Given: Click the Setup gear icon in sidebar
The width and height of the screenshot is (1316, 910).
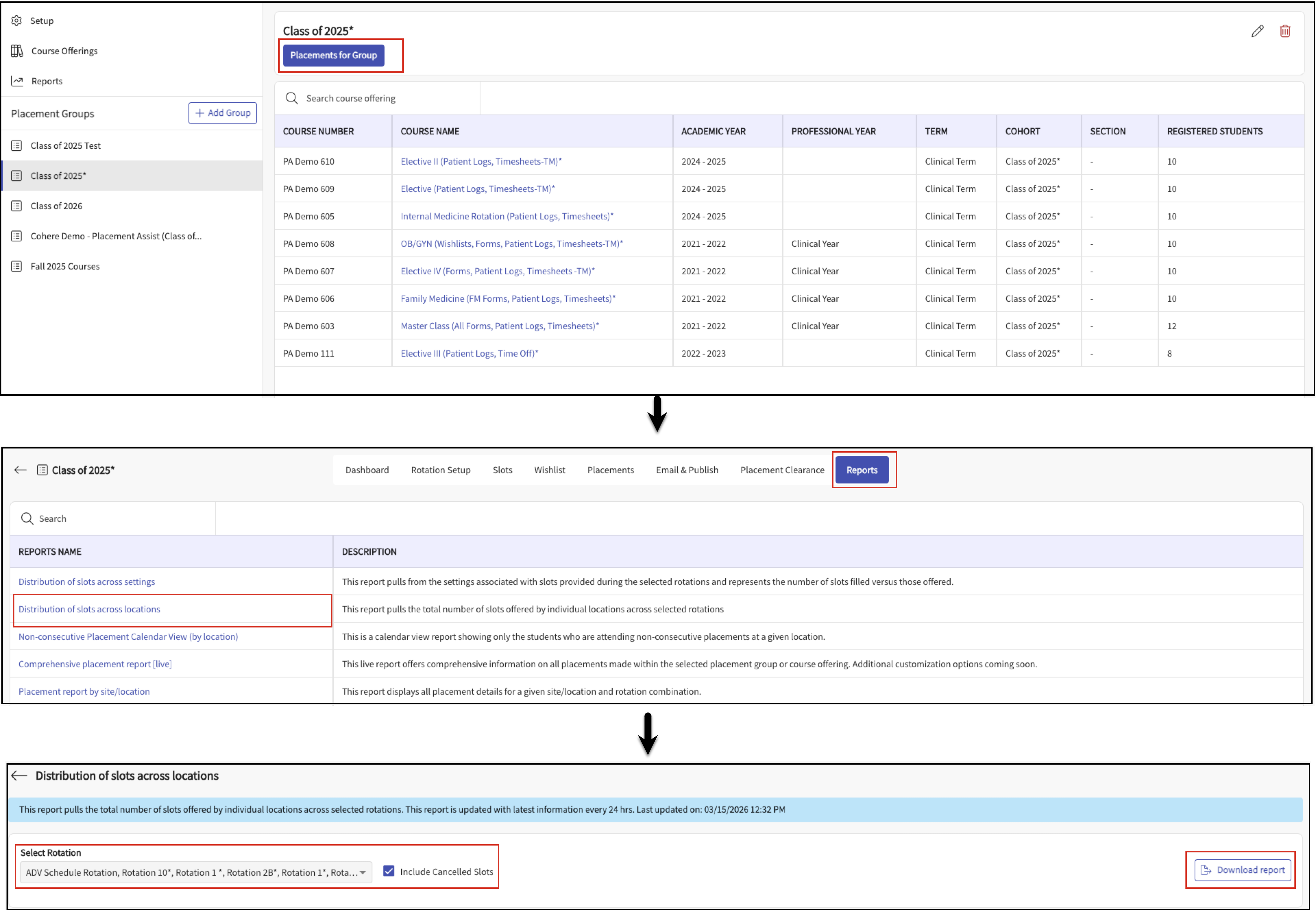Looking at the screenshot, I should click(16, 21).
